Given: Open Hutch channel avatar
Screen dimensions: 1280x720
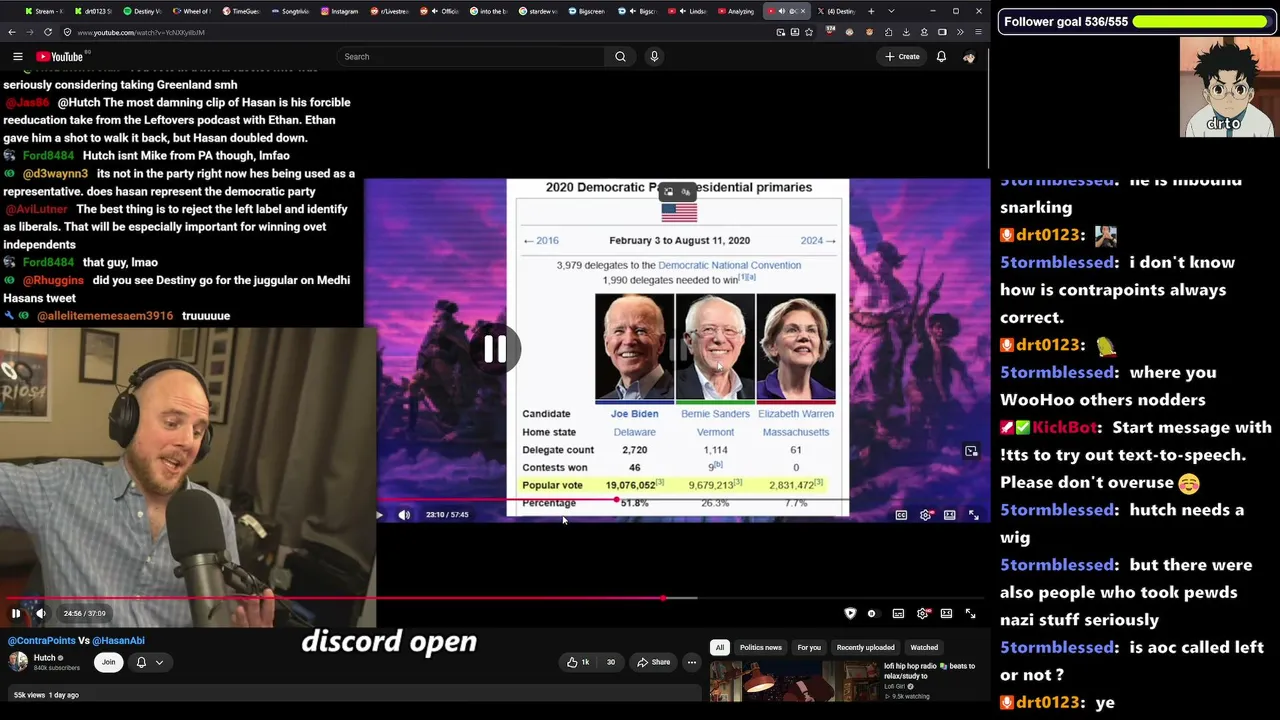Looking at the screenshot, I should [18, 661].
